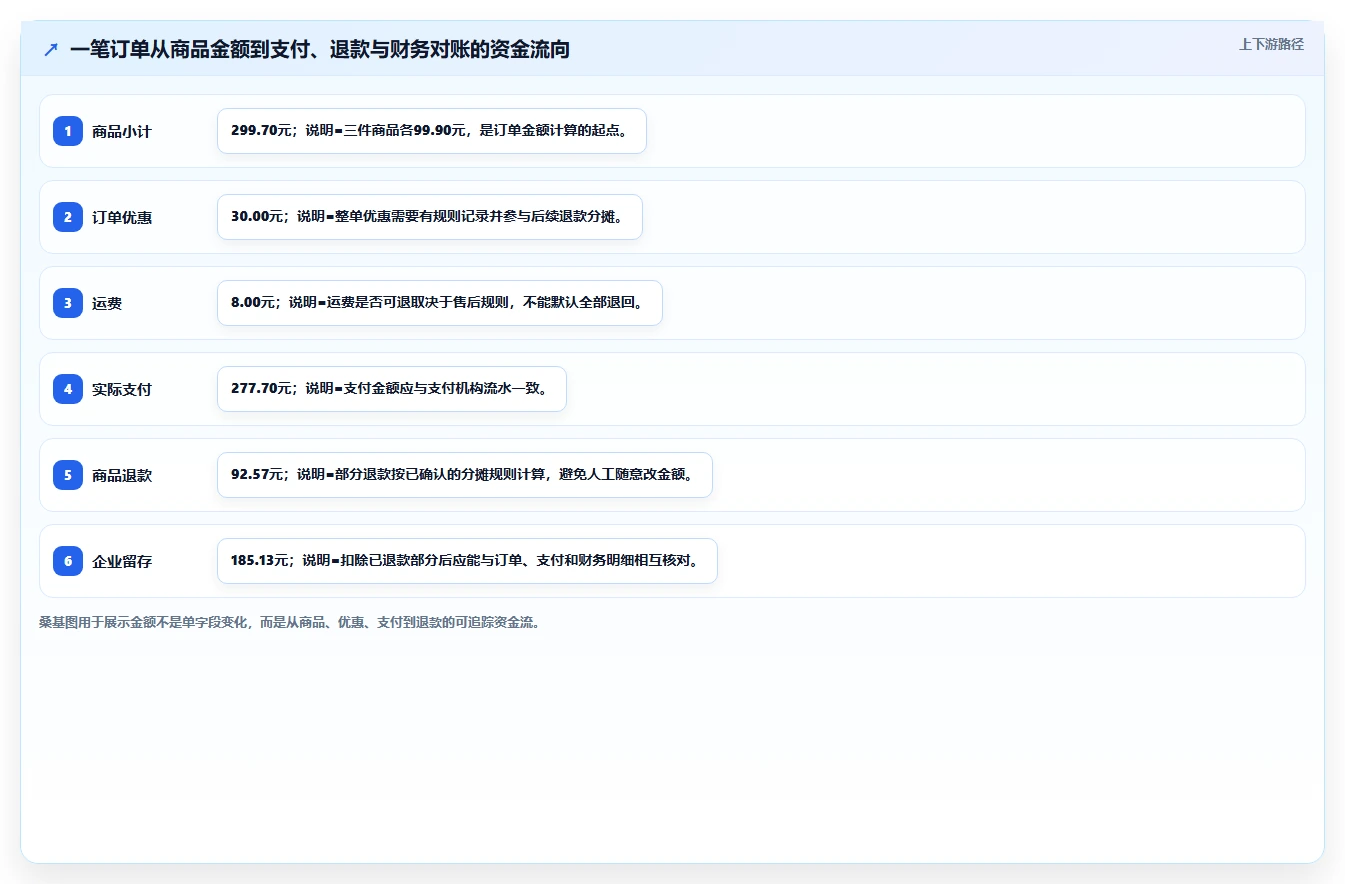Click step badge 3 for 运费
Image resolution: width=1345 pixels, height=884 pixels.
coord(68,303)
